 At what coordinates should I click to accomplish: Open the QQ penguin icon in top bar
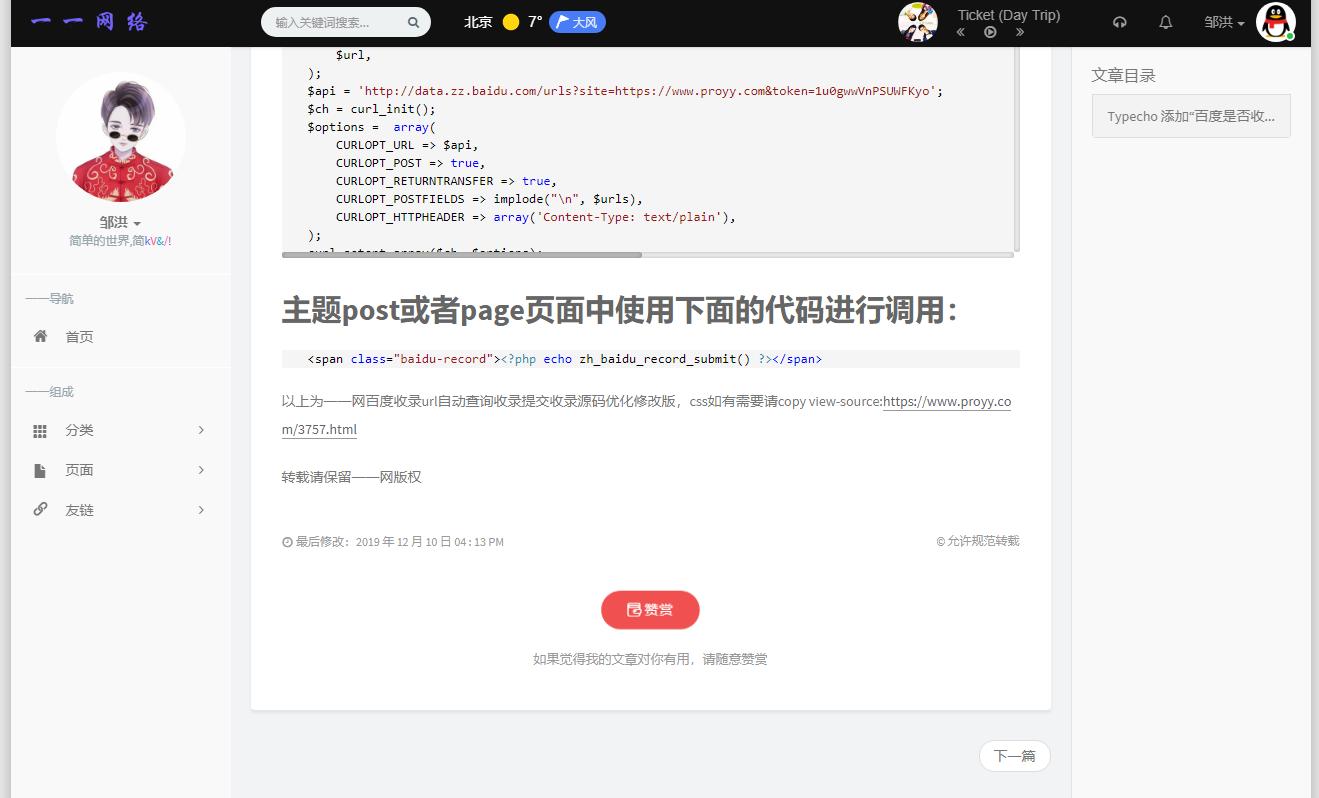(x=1276, y=21)
